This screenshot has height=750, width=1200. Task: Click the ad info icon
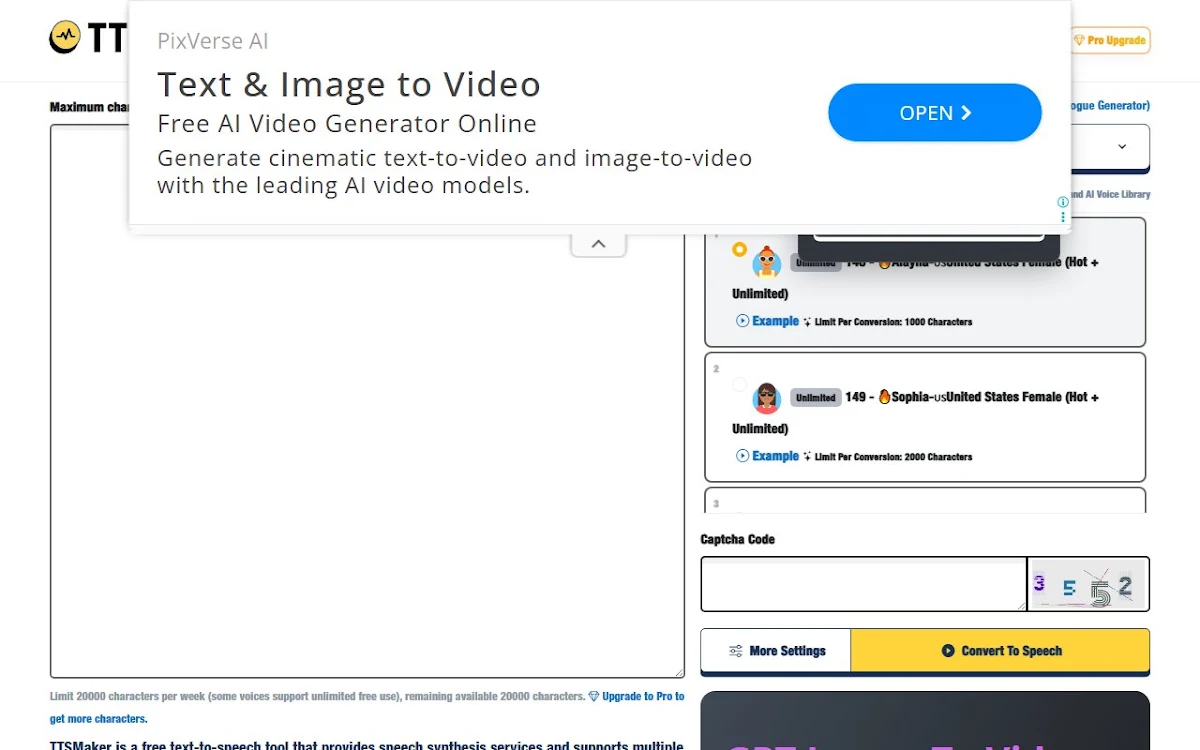point(1063,202)
